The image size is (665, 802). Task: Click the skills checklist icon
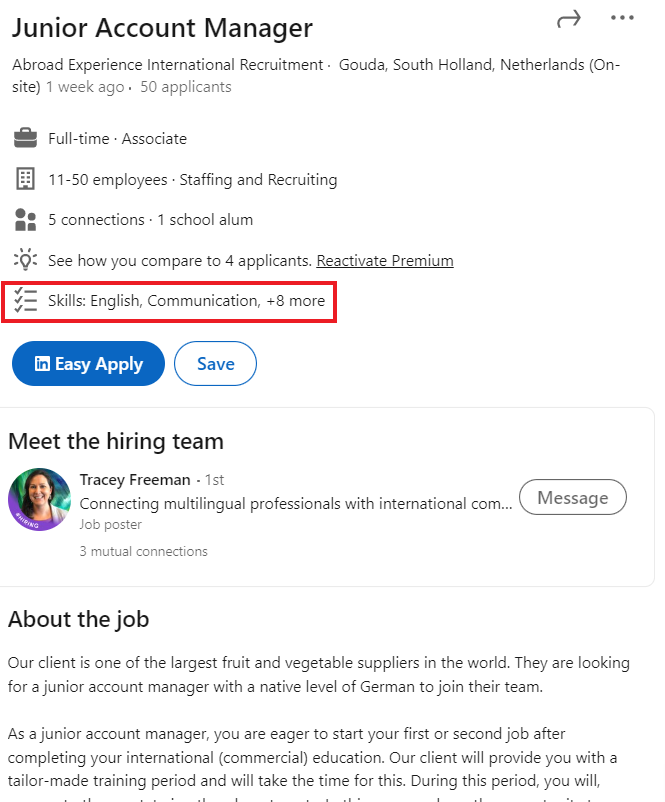click(x=25, y=300)
